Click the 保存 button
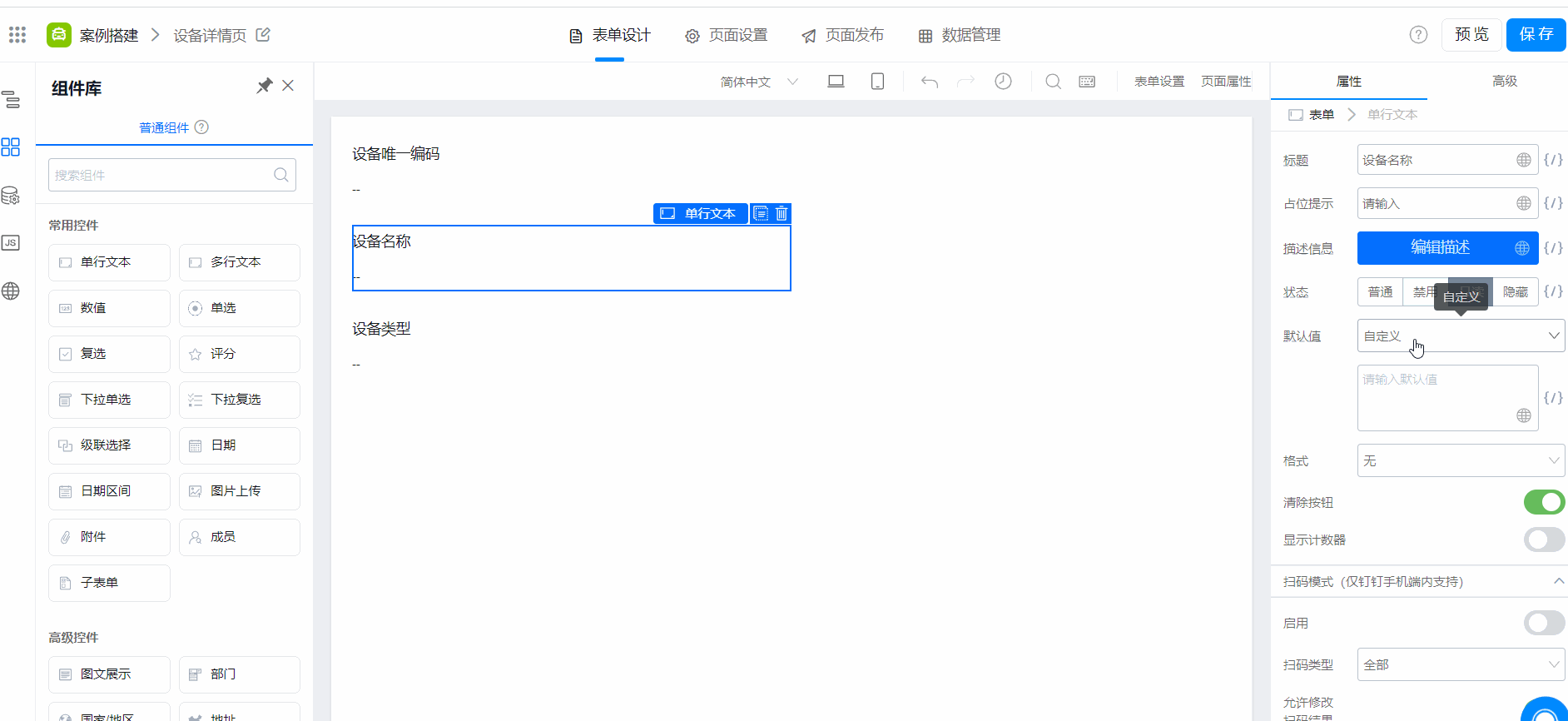Screen dimensions: 1568x721 click(1536, 35)
